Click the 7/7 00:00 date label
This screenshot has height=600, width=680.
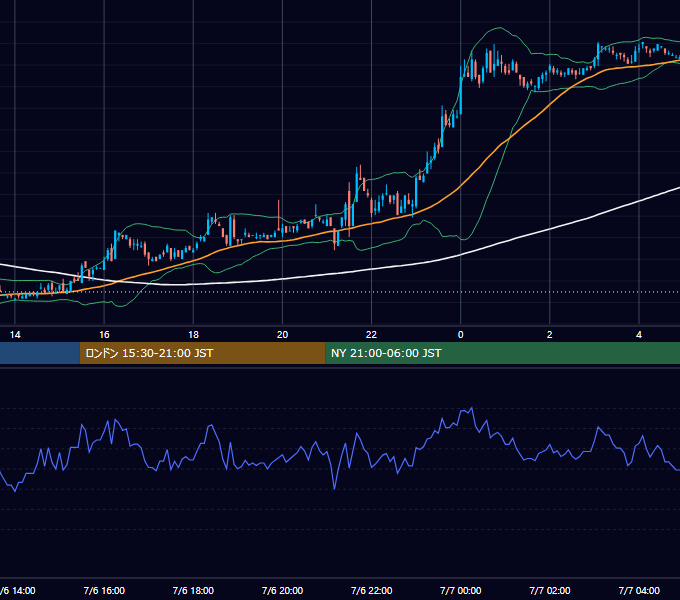tap(461, 590)
